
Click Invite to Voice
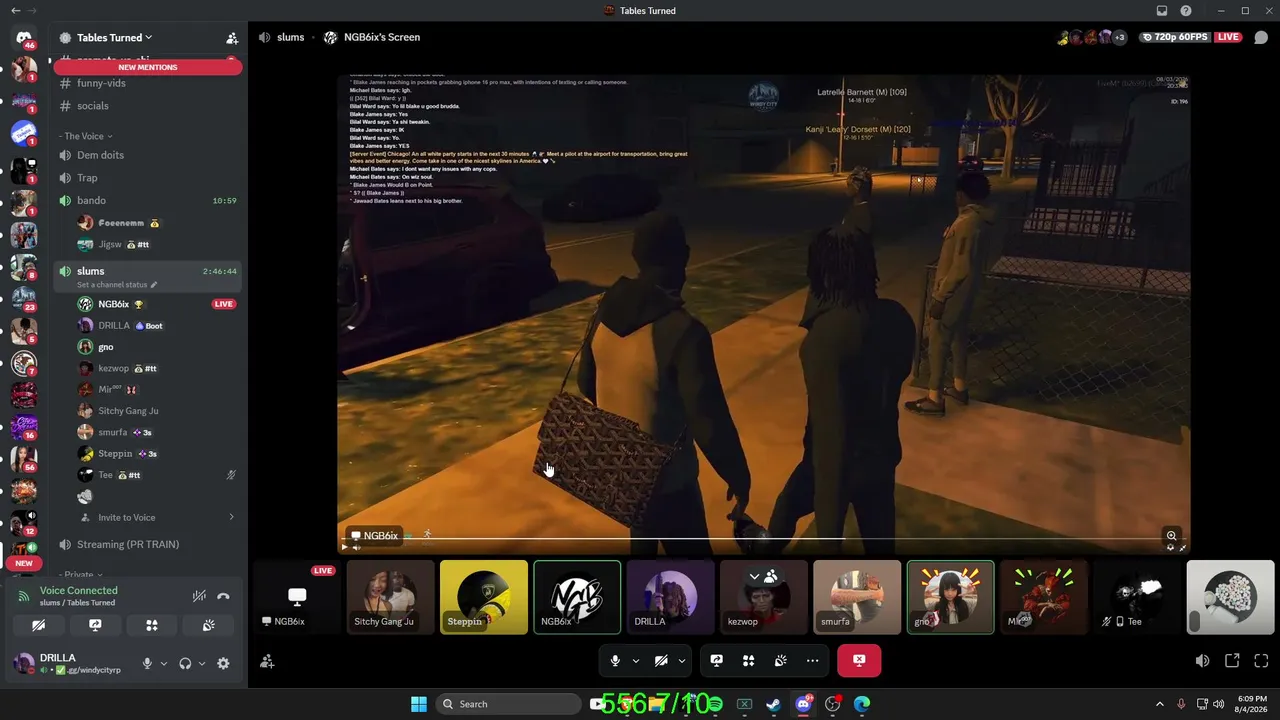pyautogui.click(x=126, y=517)
